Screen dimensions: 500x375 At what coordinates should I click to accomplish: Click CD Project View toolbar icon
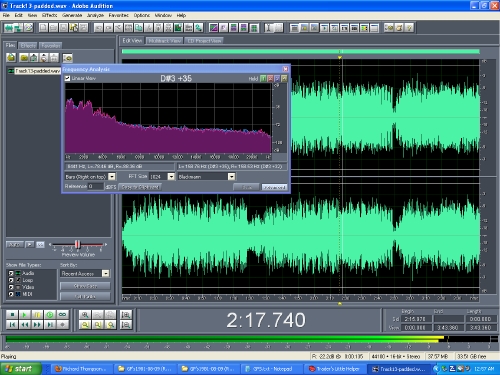click(29, 28)
